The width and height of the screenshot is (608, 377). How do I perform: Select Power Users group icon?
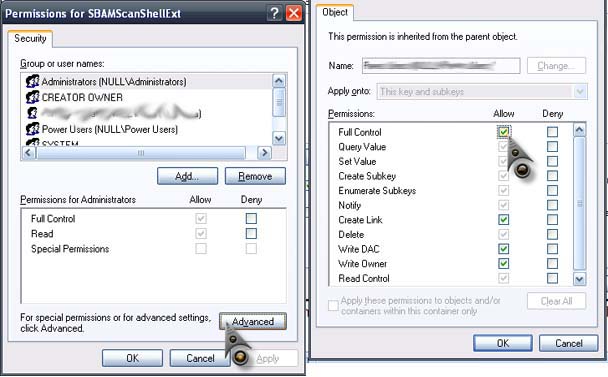tap(33, 129)
